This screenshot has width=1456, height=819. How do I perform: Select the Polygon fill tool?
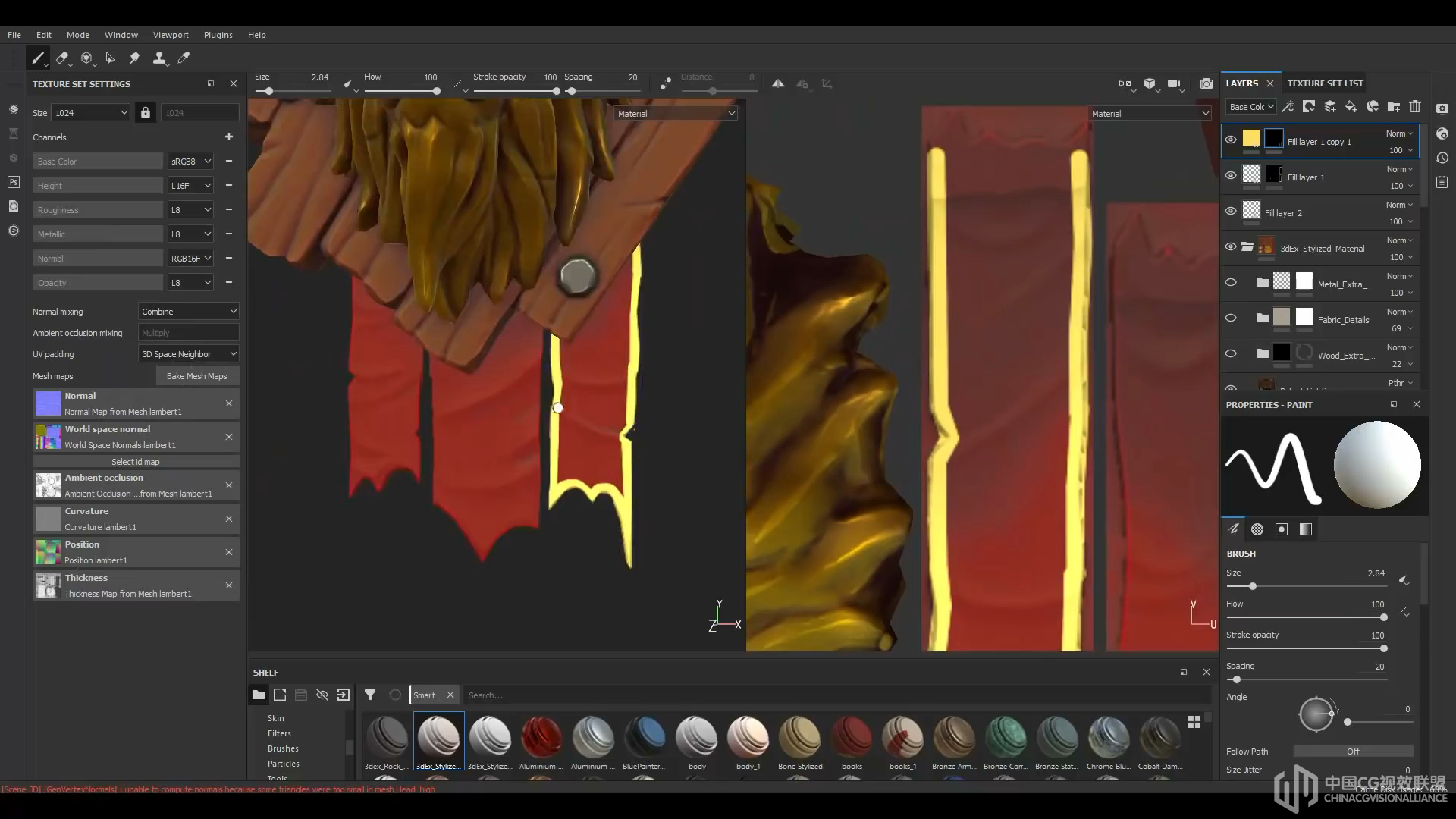click(111, 58)
